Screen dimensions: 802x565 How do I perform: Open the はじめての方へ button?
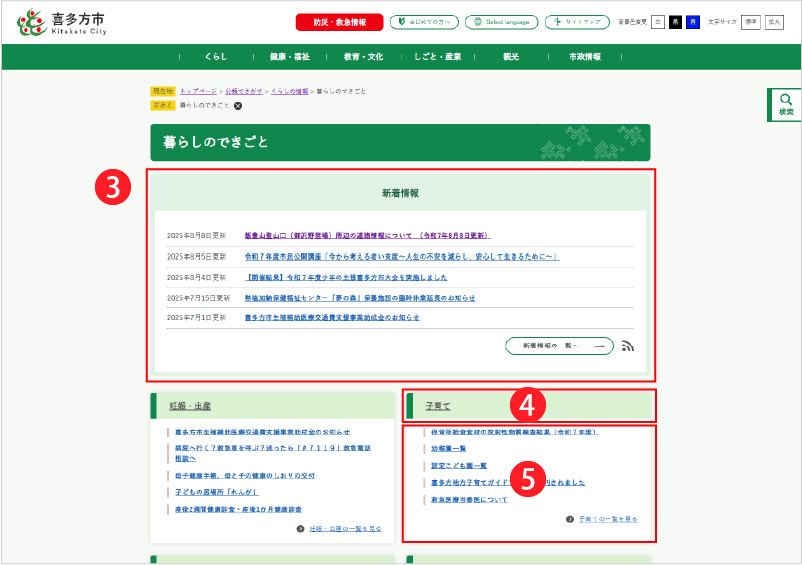(424, 22)
